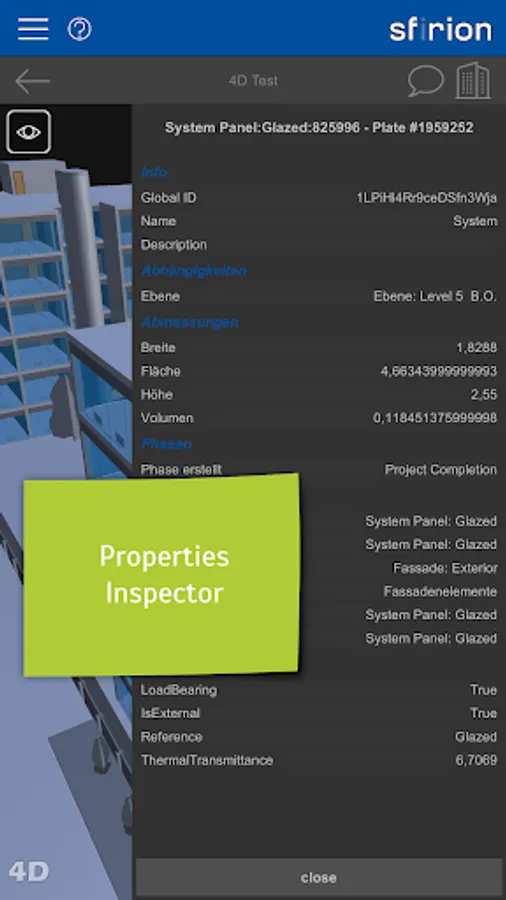
Task: Collapse the Abhängigkeiten section header
Action: [194, 270]
